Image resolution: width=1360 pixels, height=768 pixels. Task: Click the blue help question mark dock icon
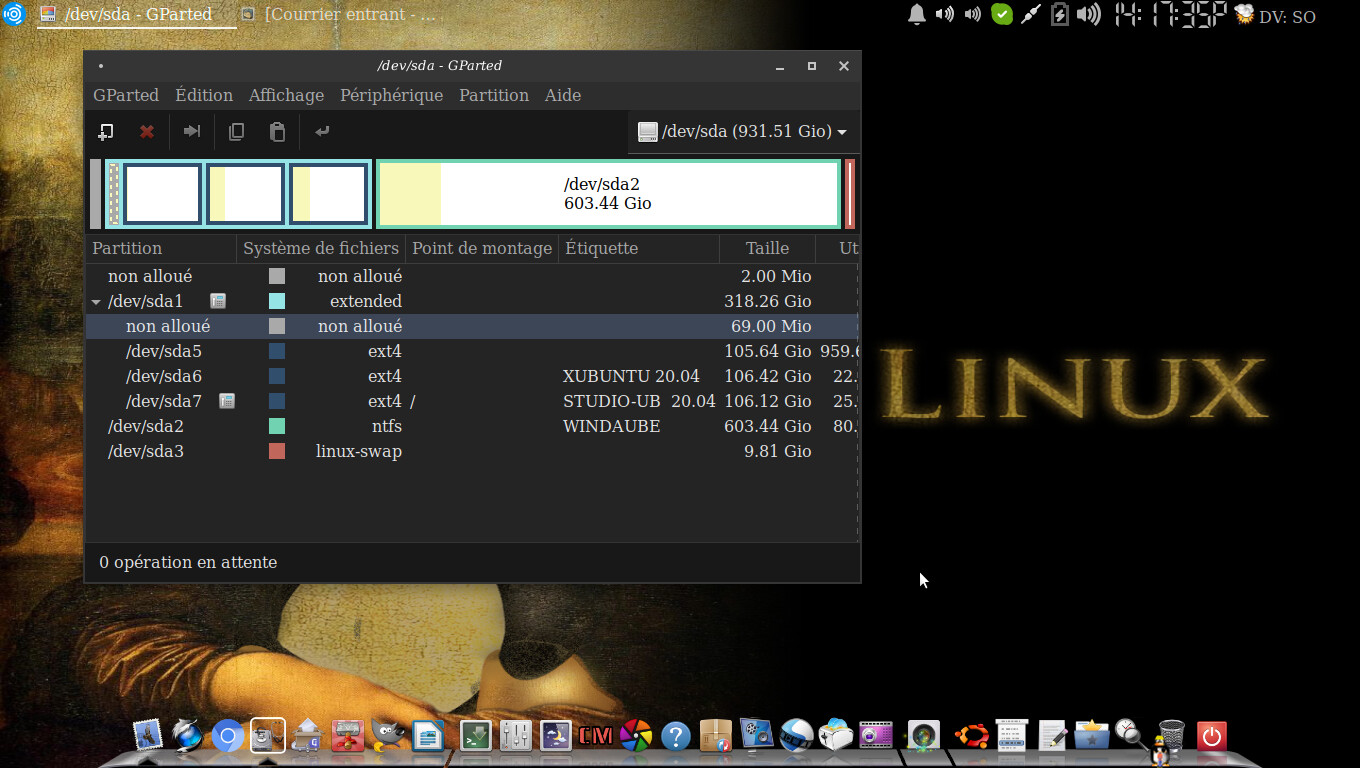pos(676,737)
